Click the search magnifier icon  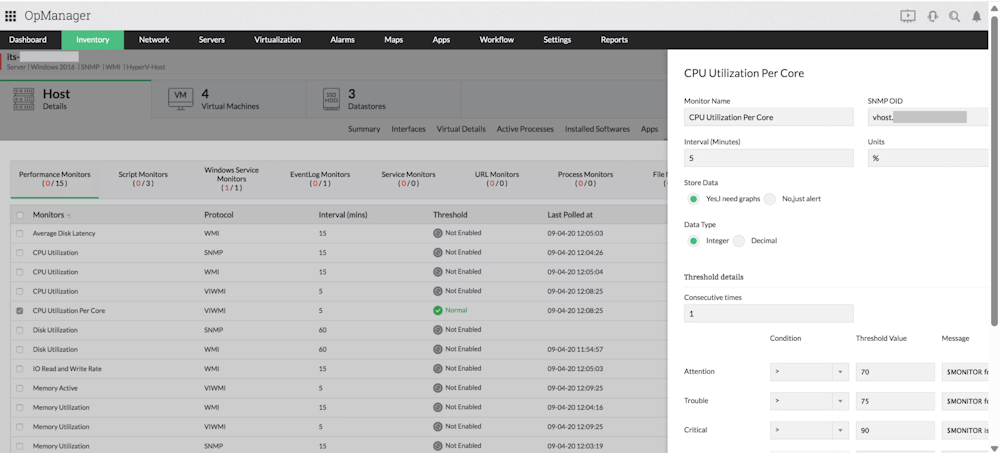point(954,17)
